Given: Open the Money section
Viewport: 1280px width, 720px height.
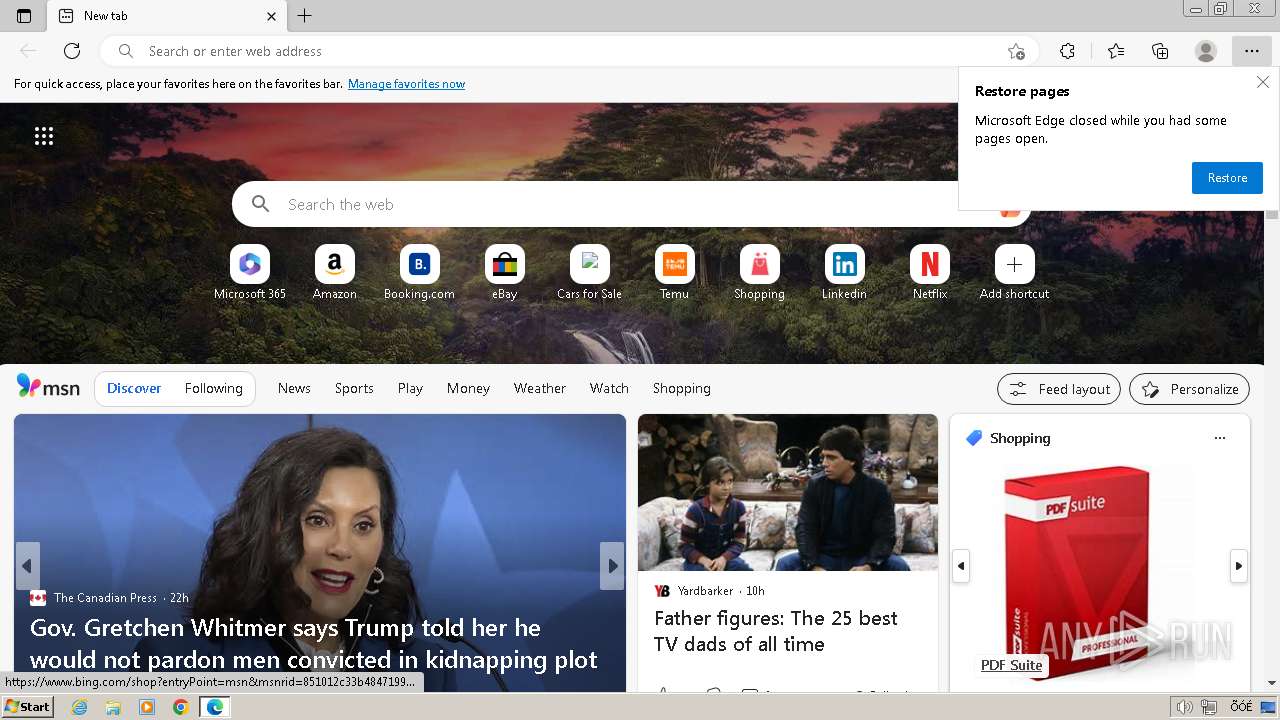Looking at the screenshot, I should (x=468, y=388).
